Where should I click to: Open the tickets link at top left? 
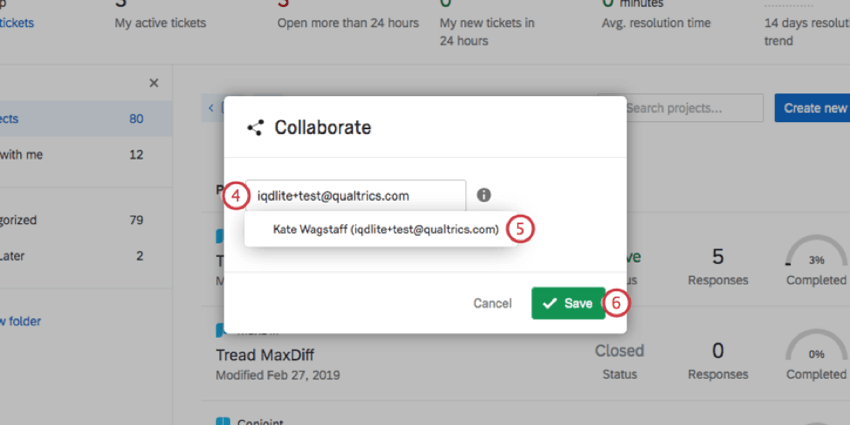coord(17,23)
